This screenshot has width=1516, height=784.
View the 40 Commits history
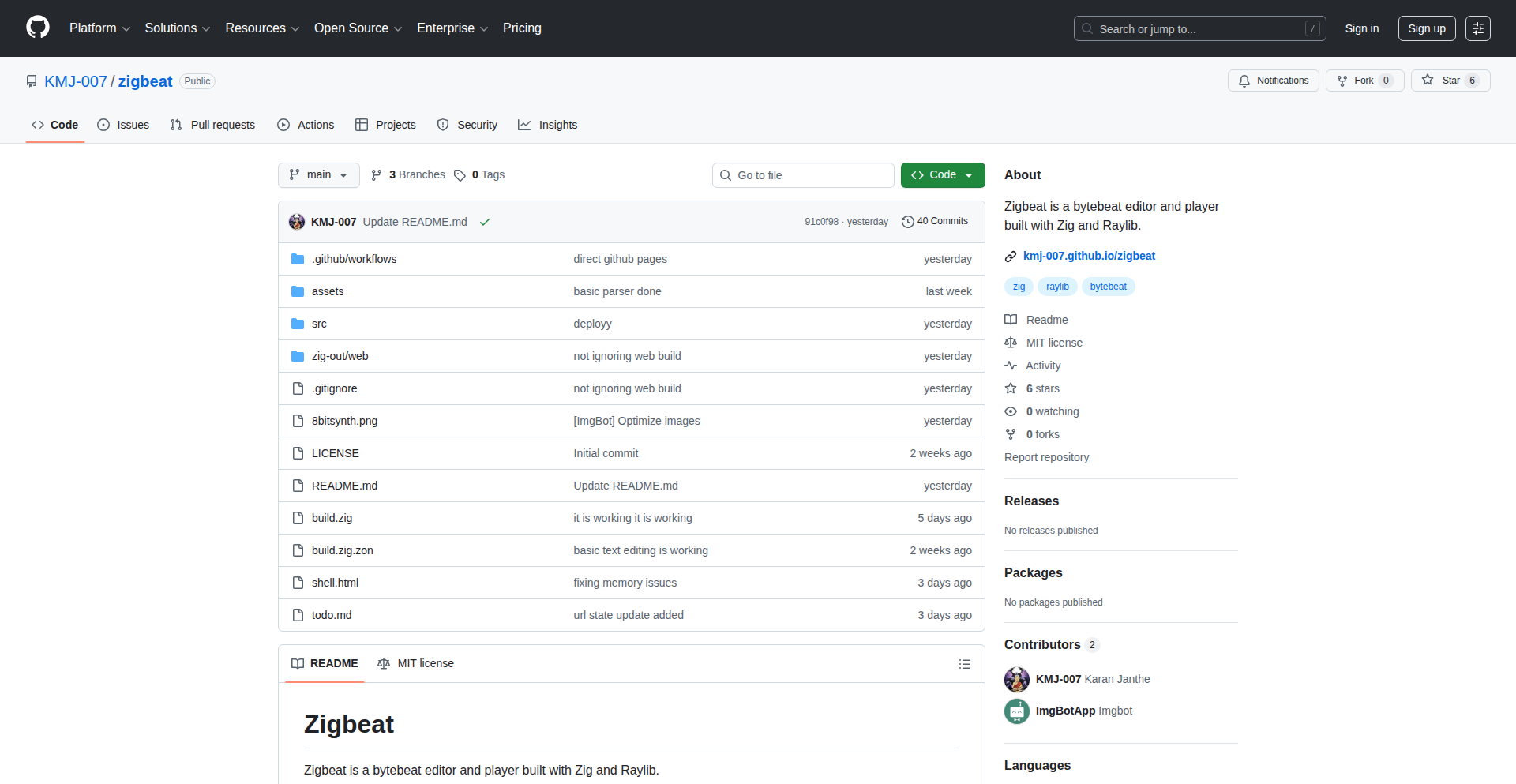pos(935,222)
